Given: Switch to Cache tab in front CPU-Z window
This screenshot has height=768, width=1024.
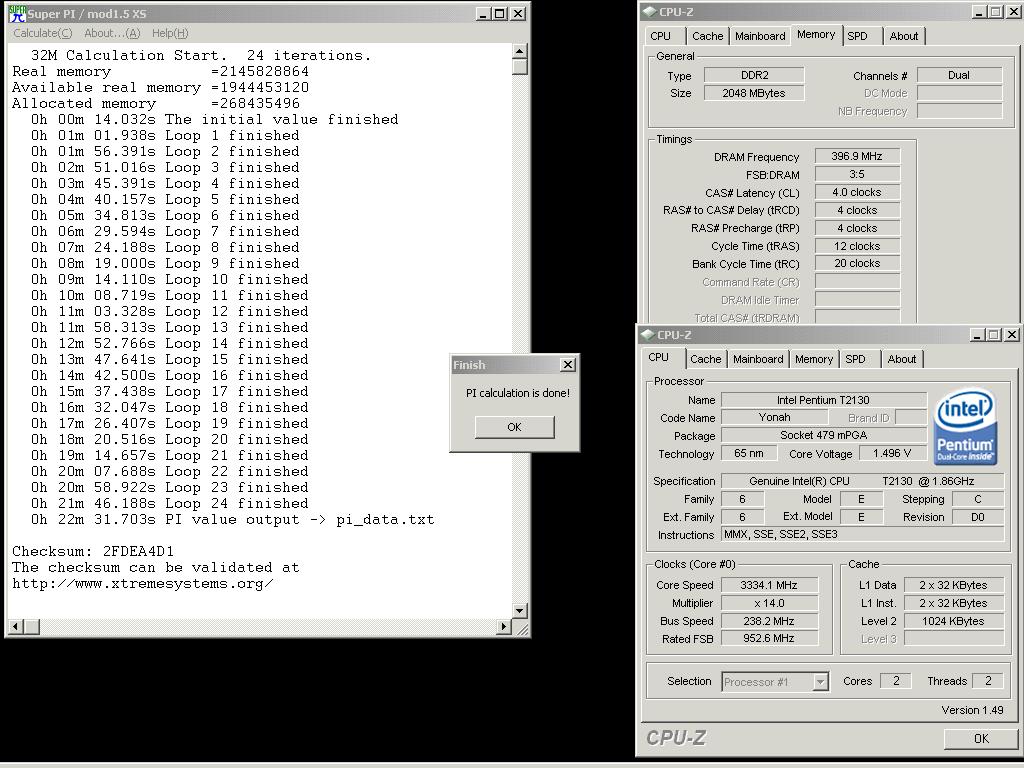Looking at the screenshot, I should pos(705,359).
